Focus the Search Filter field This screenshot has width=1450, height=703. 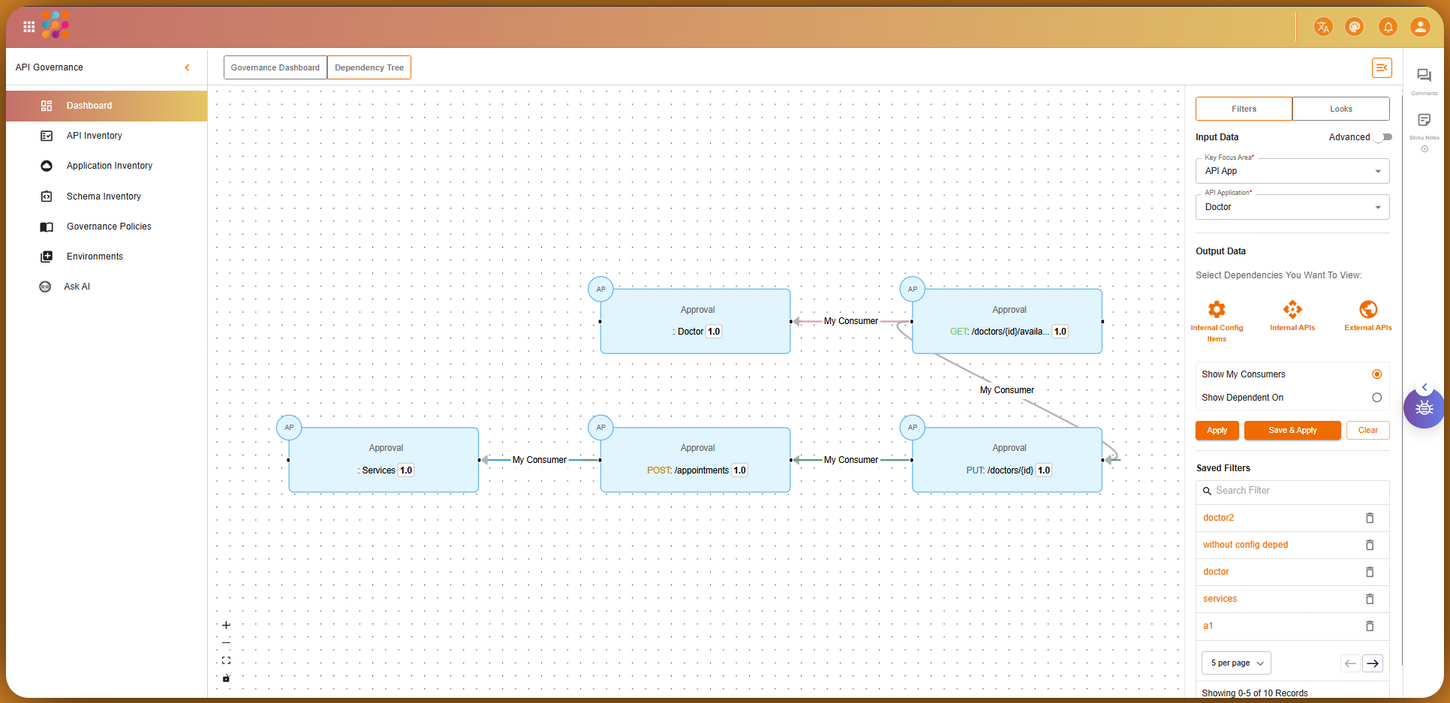coord(1292,491)
